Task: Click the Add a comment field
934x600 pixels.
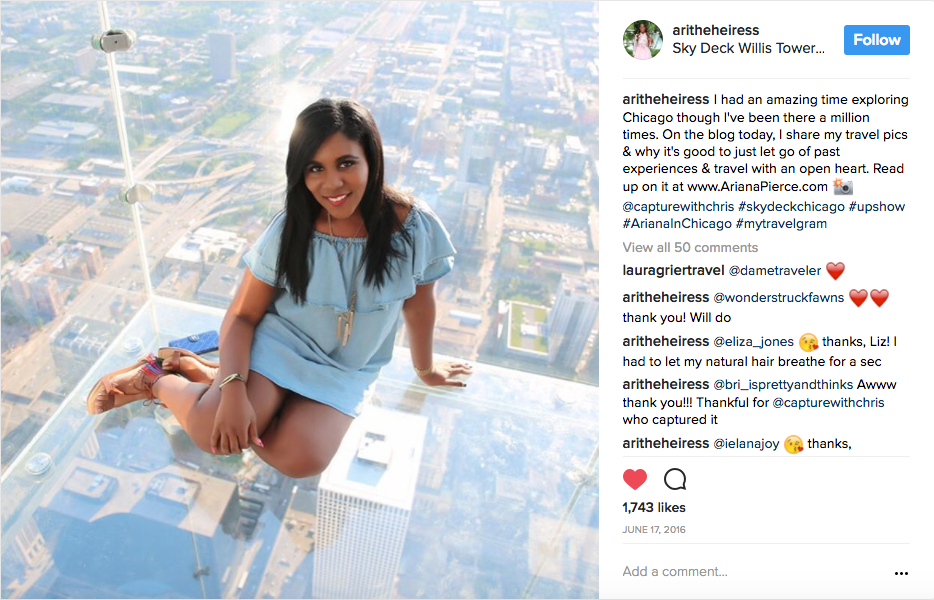Action: (754, 571)
